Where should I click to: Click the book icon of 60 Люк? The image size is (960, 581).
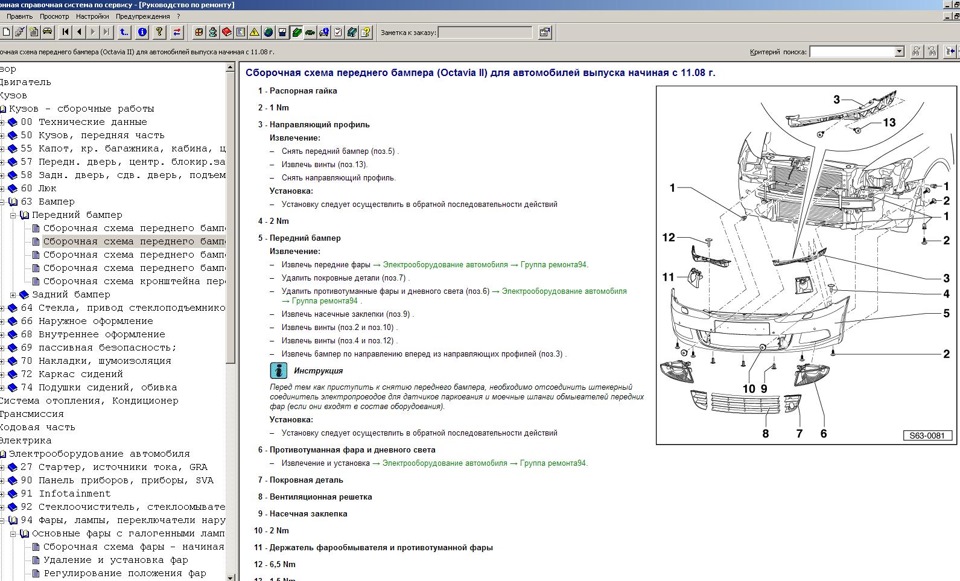click(x=12, y=189)
